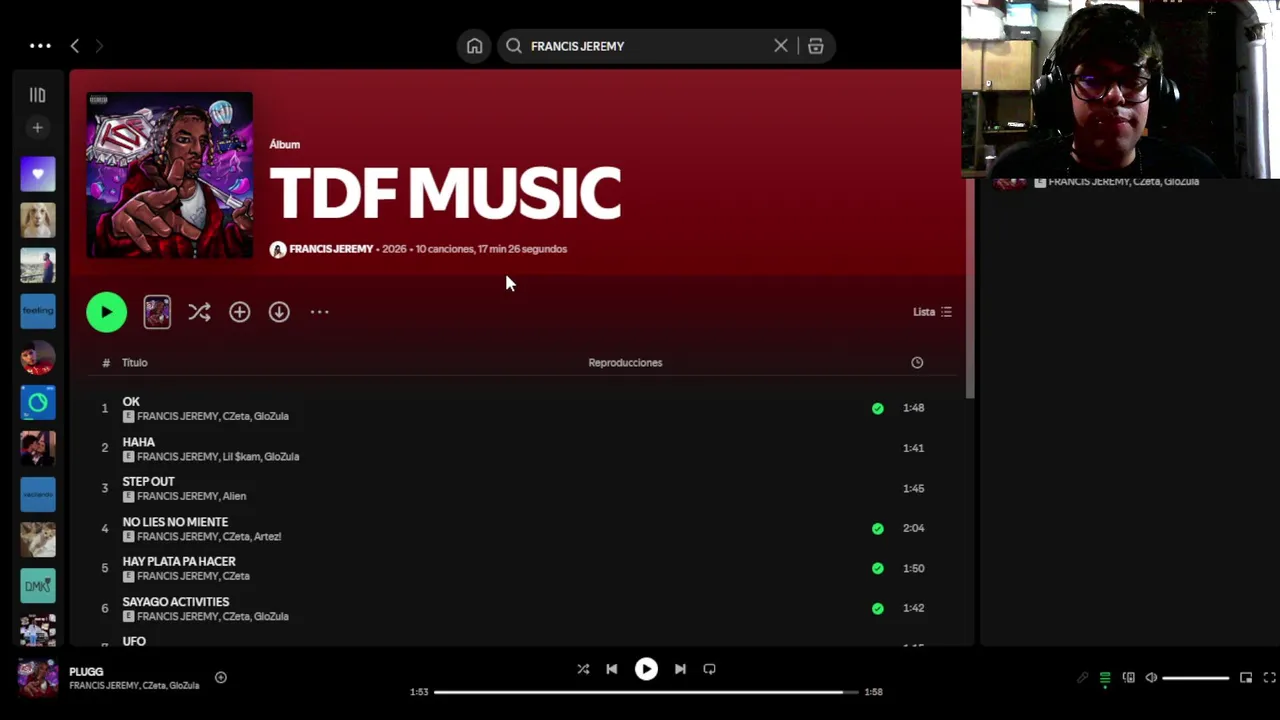Open the Home page
The image size is (1280, 720).
tap(474, 46)
